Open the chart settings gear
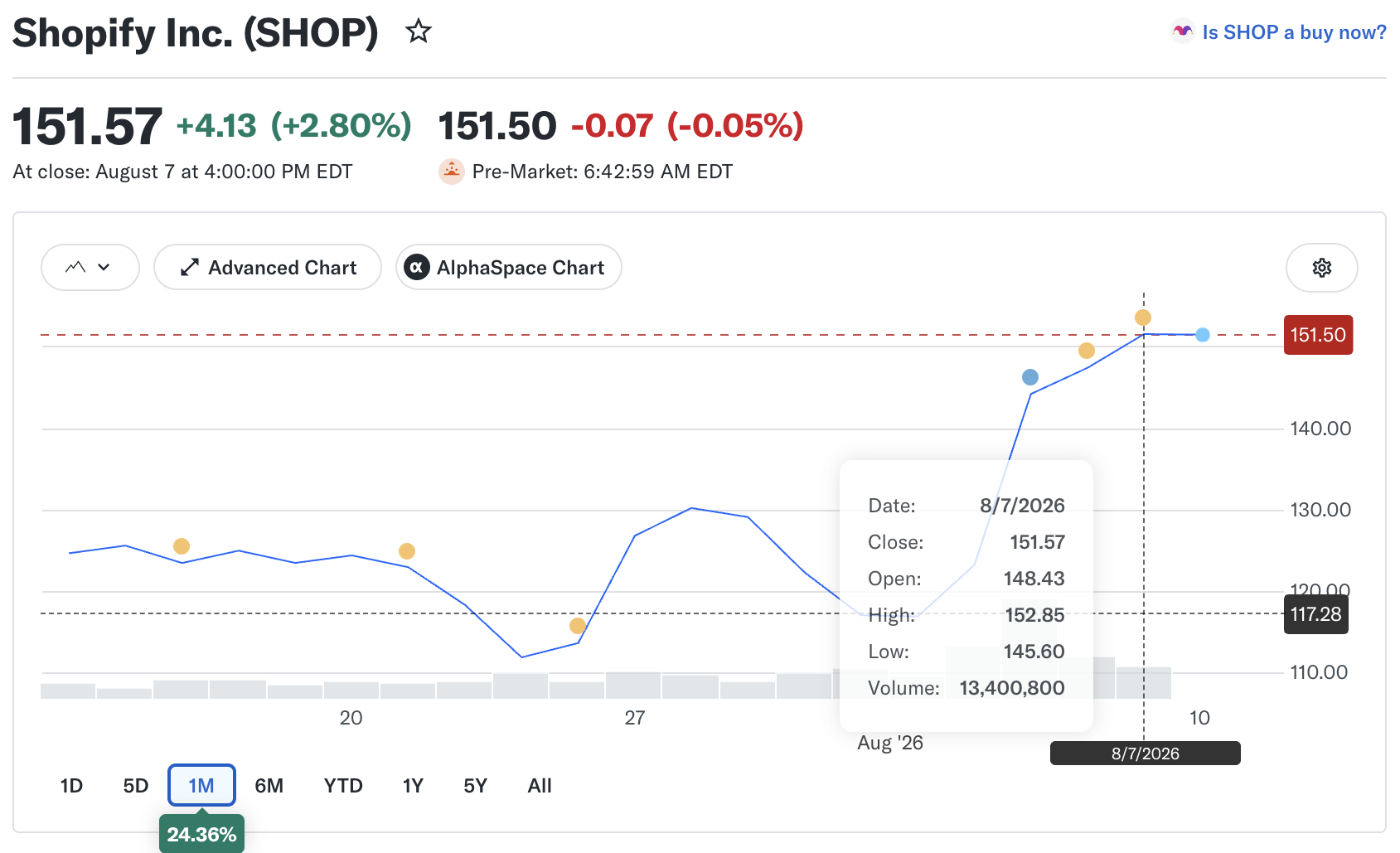The image size is (1400, 853). tap(1321, 268)
